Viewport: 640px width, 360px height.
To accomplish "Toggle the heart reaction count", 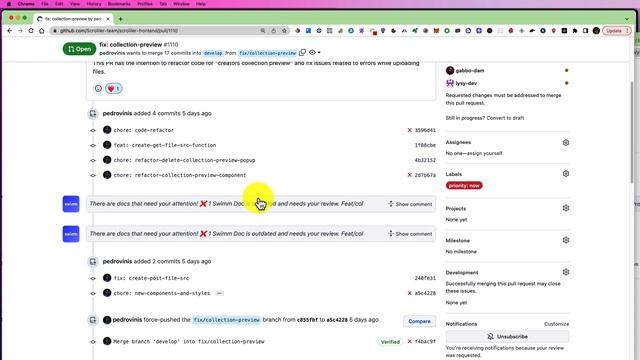I will [114, 88].
